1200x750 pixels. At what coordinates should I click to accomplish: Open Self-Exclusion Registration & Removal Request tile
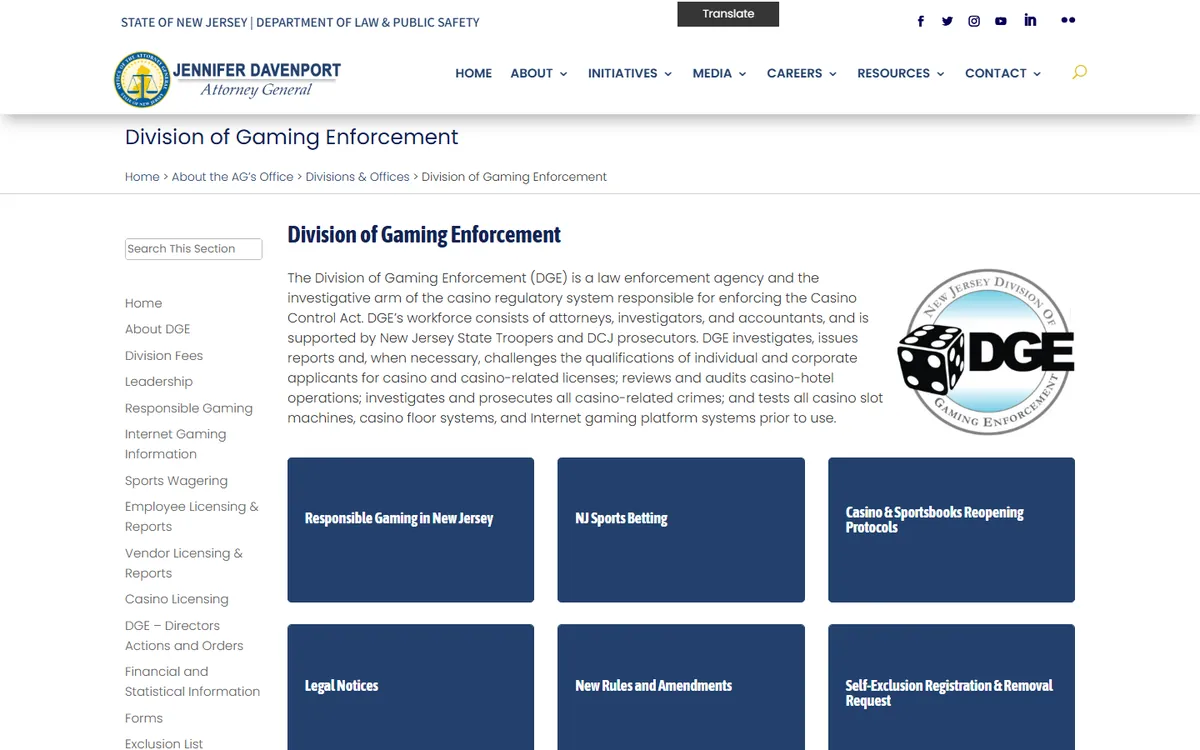[951, 687]
